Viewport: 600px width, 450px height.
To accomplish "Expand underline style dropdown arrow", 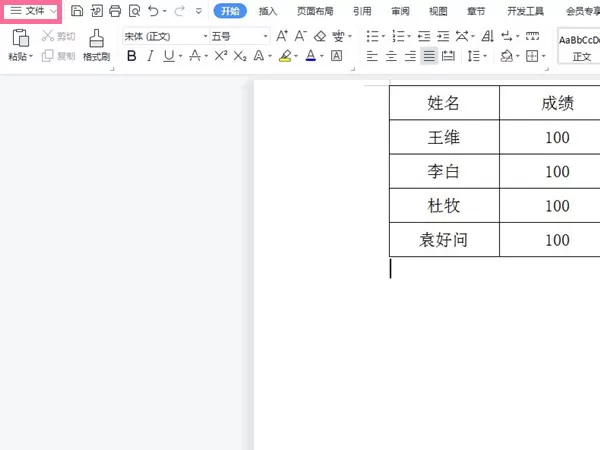I will coord(181,56).
